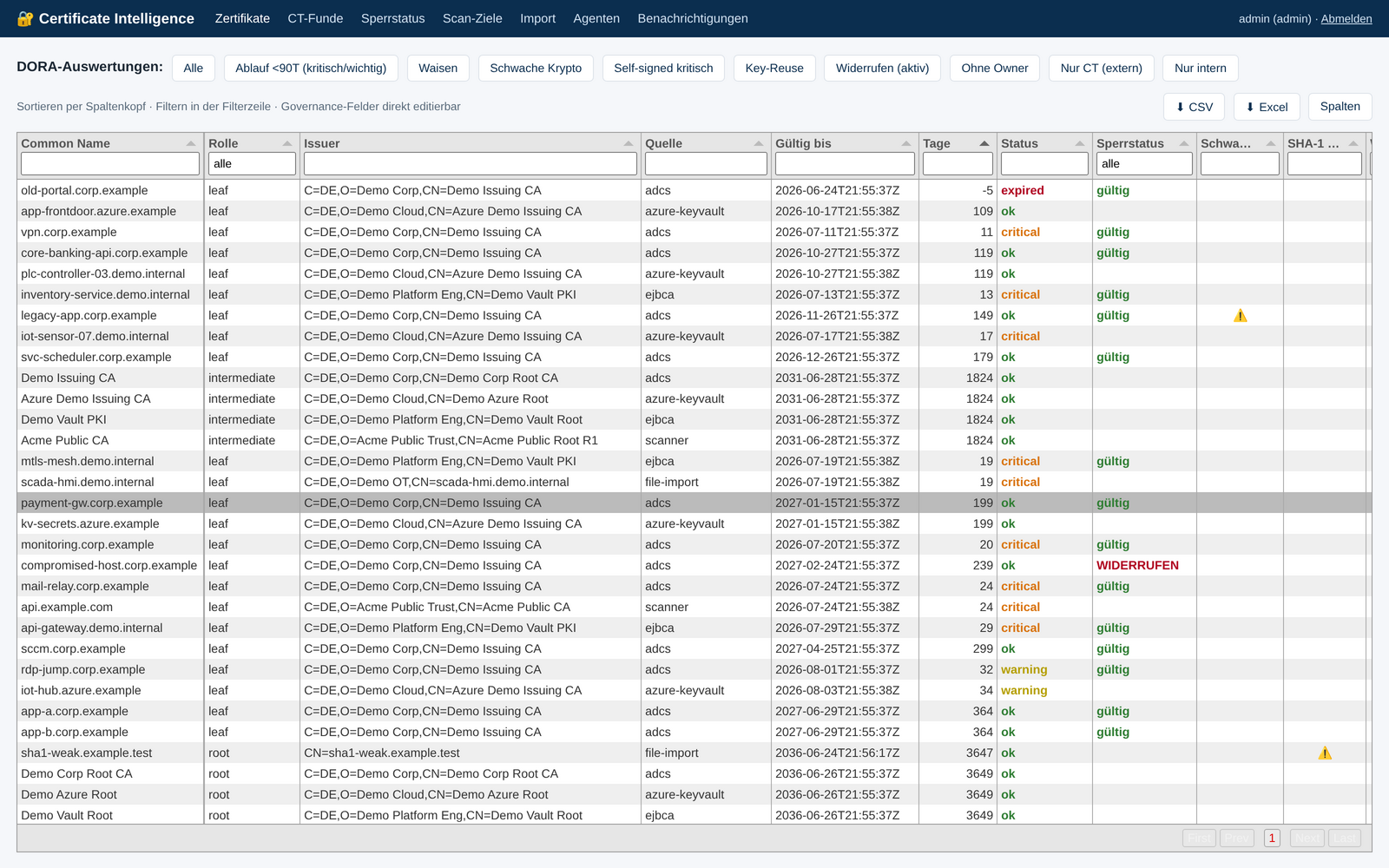Click the Quelle filter field
This screenshot has width=1389, height=868.
(x=706, y=164)
